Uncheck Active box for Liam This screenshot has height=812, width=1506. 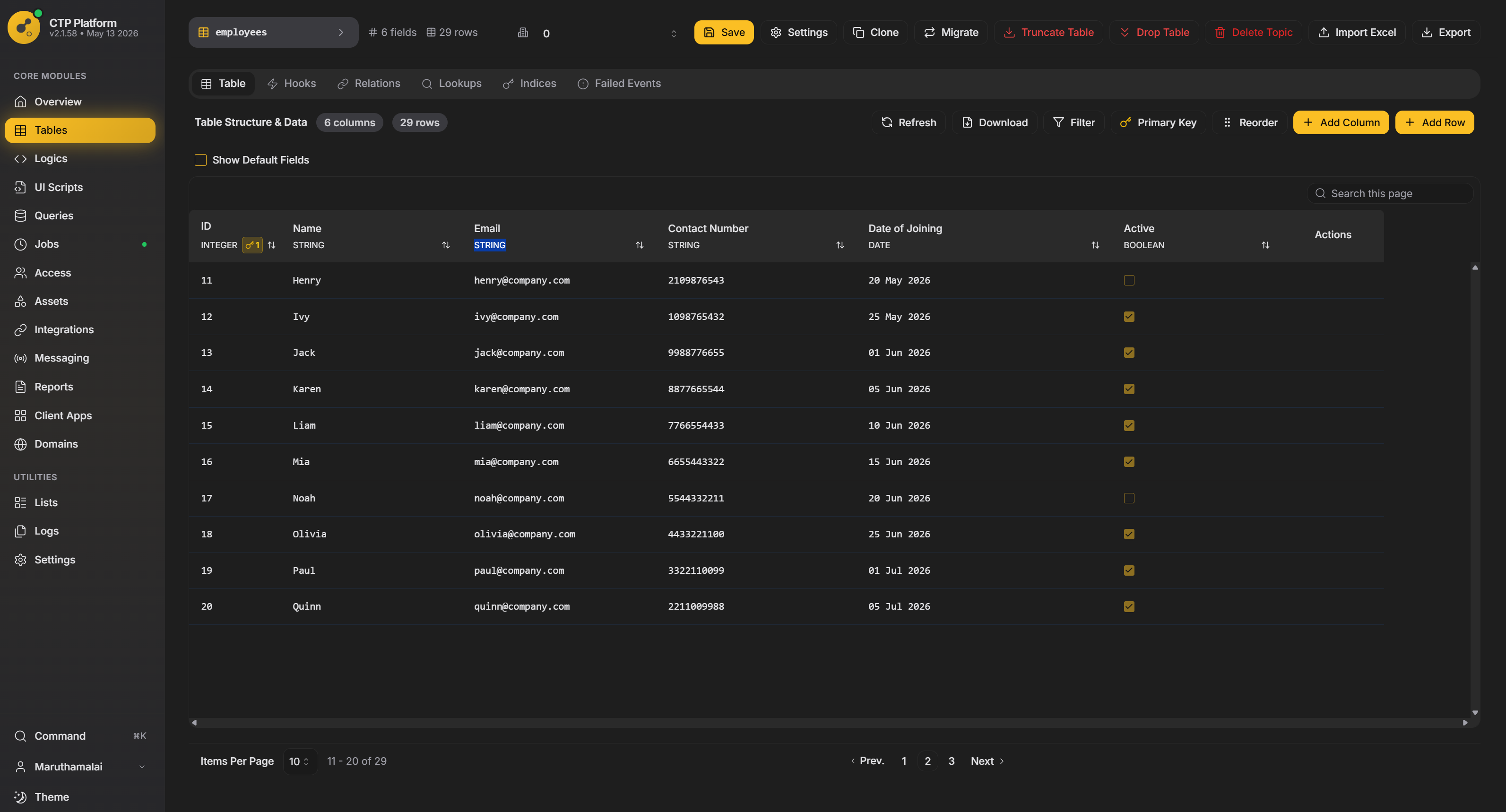pos(1129,425)
